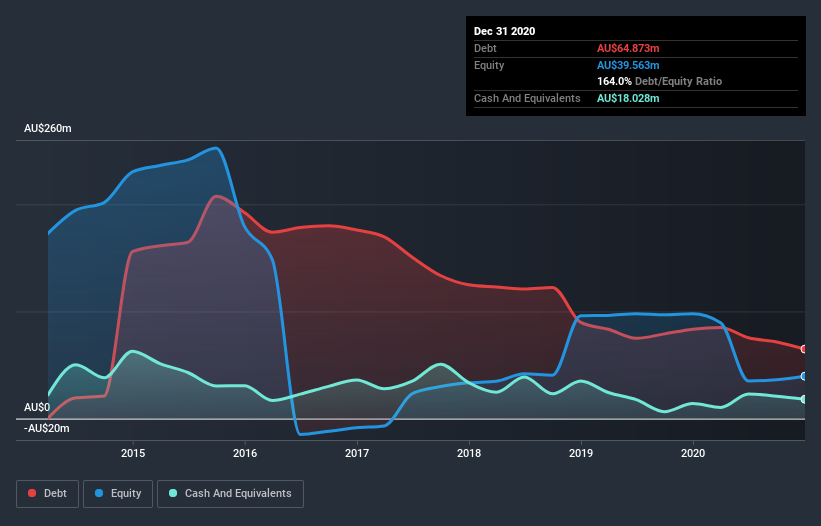Screen dimensions: 821x526
Task: Toggle the Debt series in the legend
Action: pyautogui.click(x=47, y=494)
